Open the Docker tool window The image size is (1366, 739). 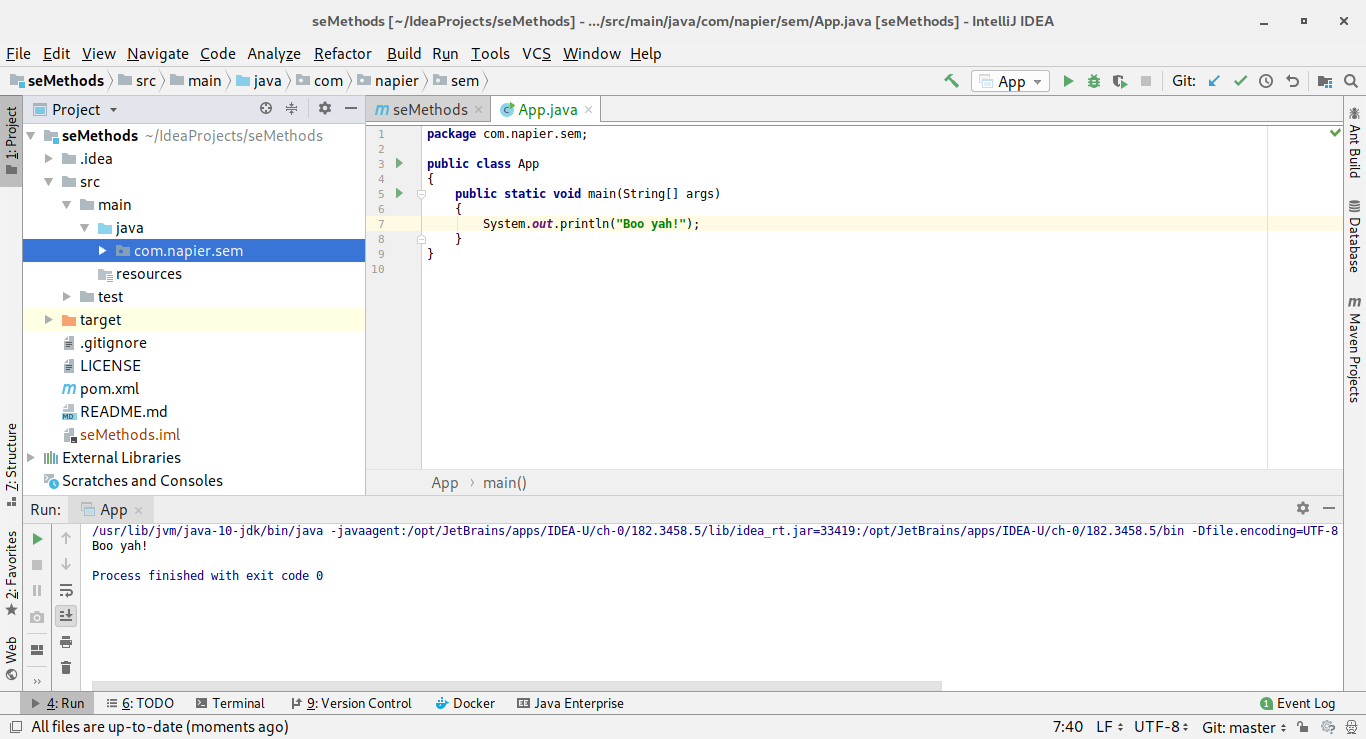(465, 703)
